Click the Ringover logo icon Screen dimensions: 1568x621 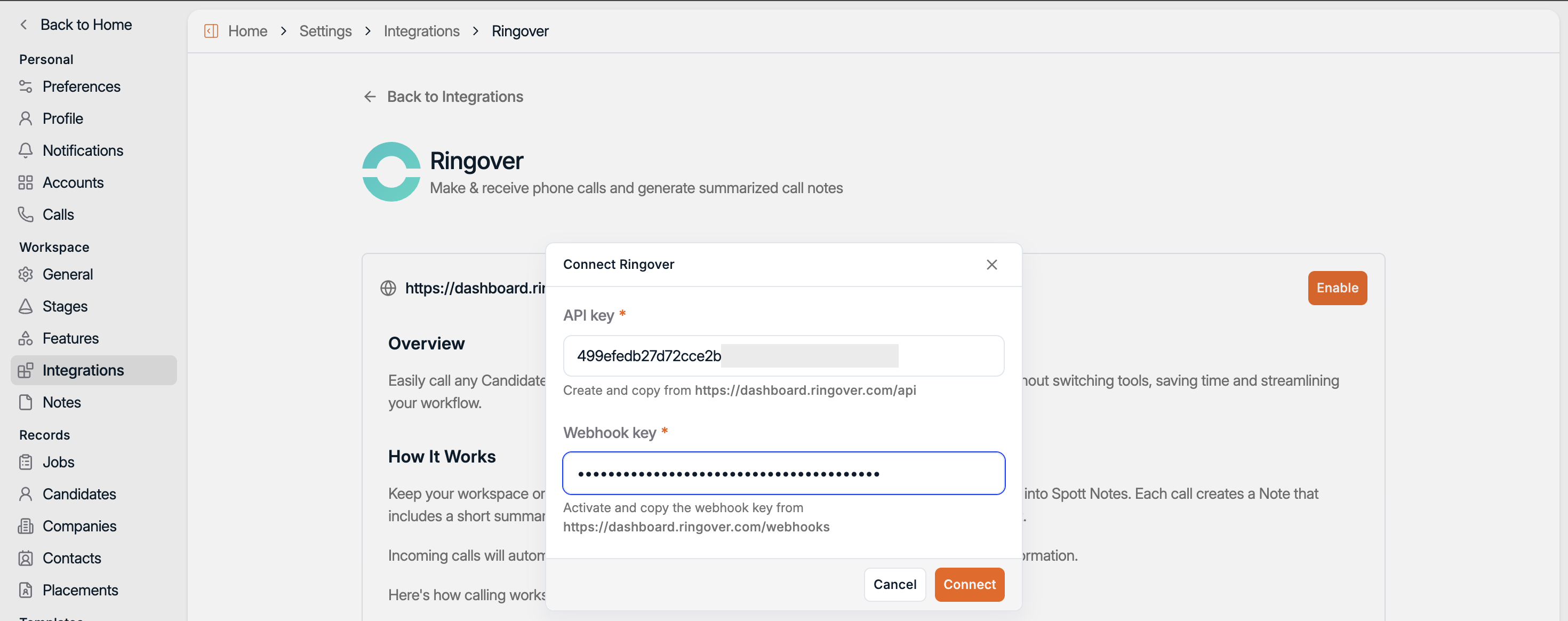tap(391, 172)
